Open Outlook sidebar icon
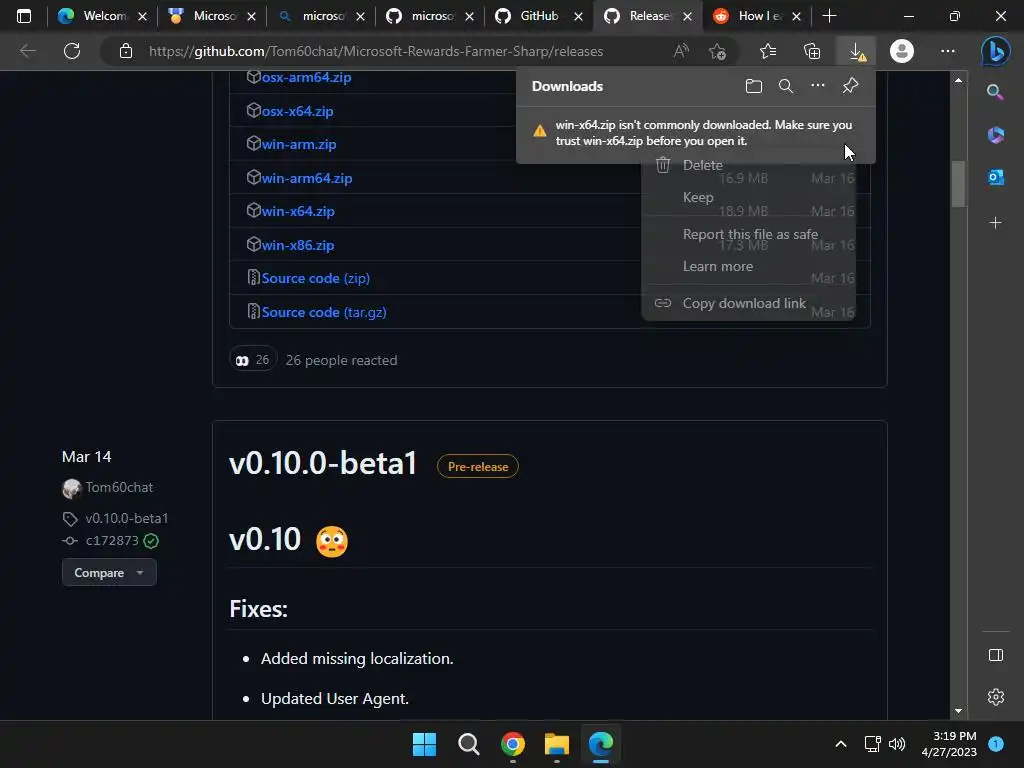 coord(995,177)
